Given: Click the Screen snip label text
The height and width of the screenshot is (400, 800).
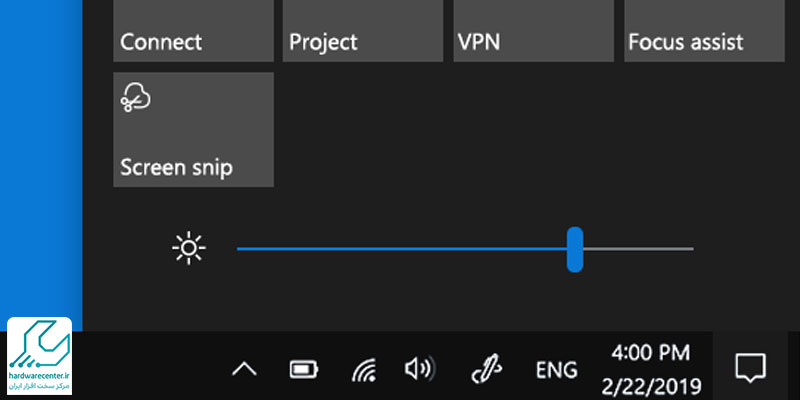Looking at the screenshot, I should tap(177, 167).
